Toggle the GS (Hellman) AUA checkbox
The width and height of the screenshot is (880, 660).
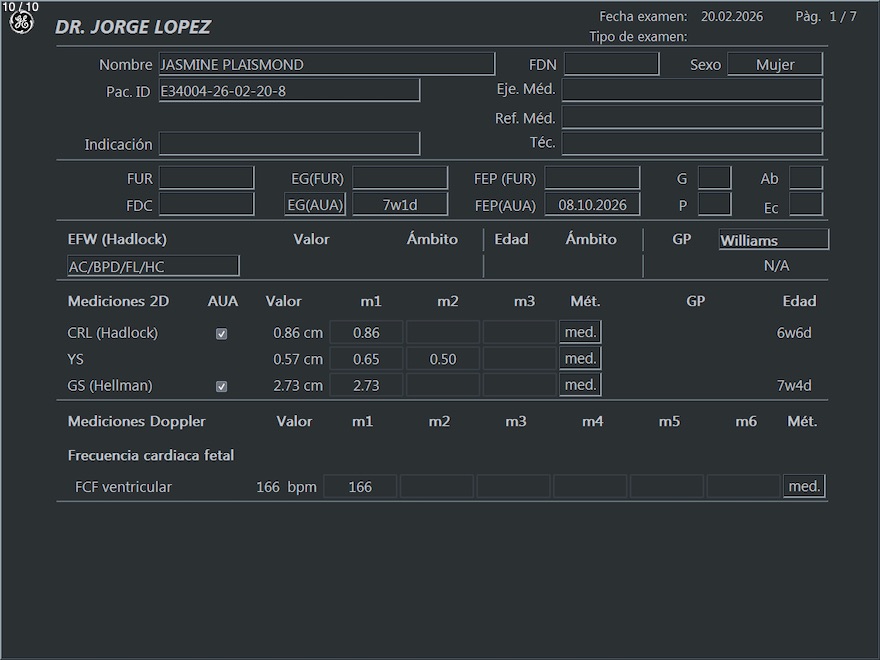tap(222, 386)
